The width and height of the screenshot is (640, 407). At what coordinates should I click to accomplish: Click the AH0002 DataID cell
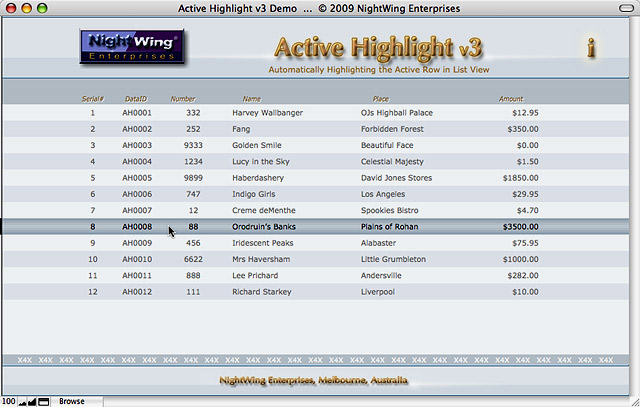(137, 129)
